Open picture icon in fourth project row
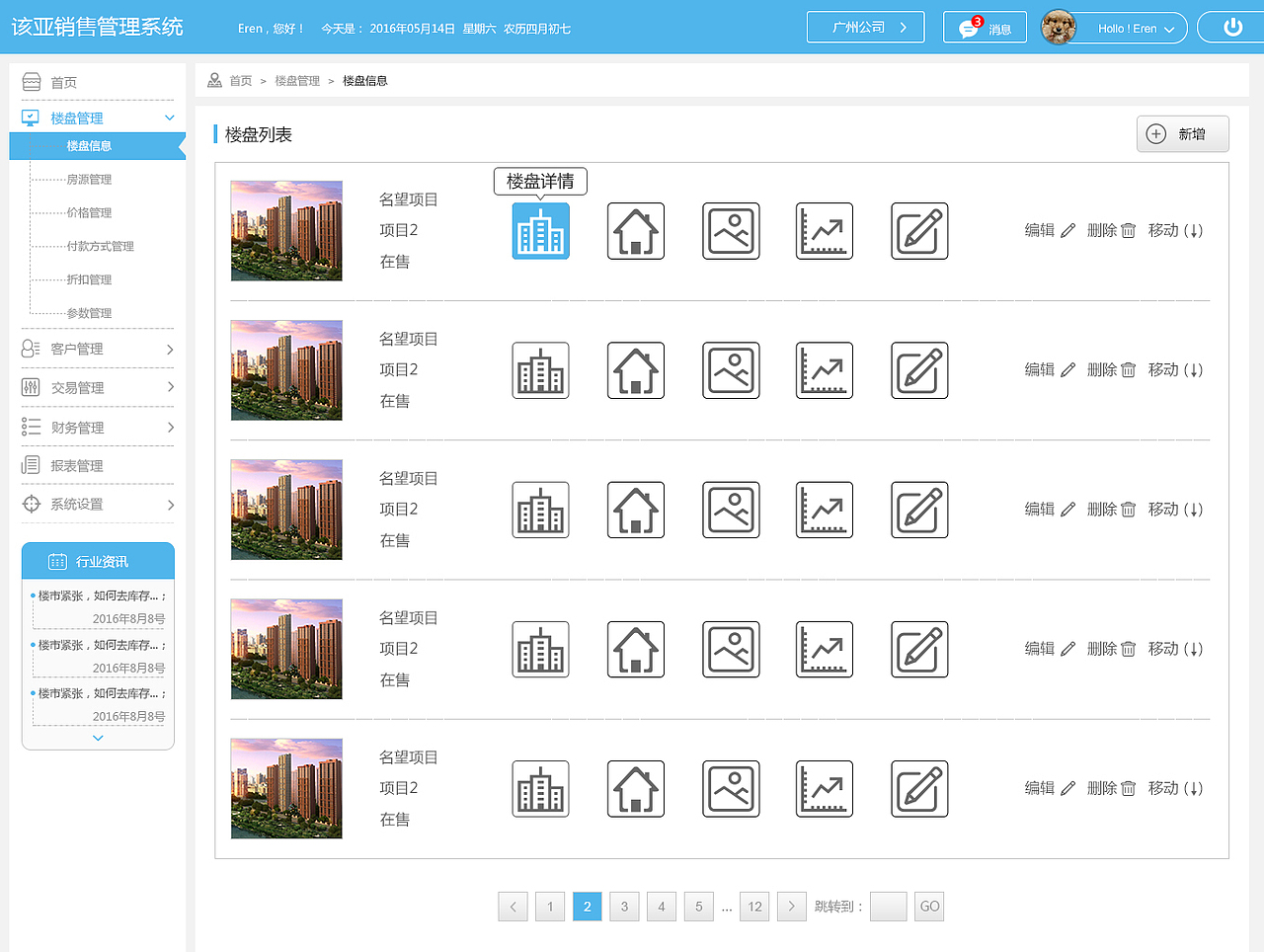Image resolution: width=1264 pixels, height=952 pixels. coord(731,649)
